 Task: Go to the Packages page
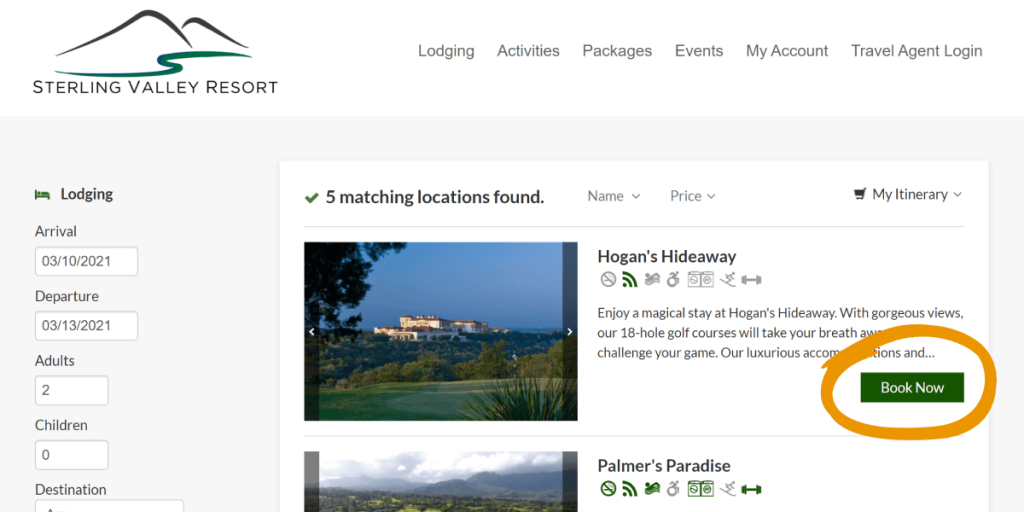[x=617, y=51]
